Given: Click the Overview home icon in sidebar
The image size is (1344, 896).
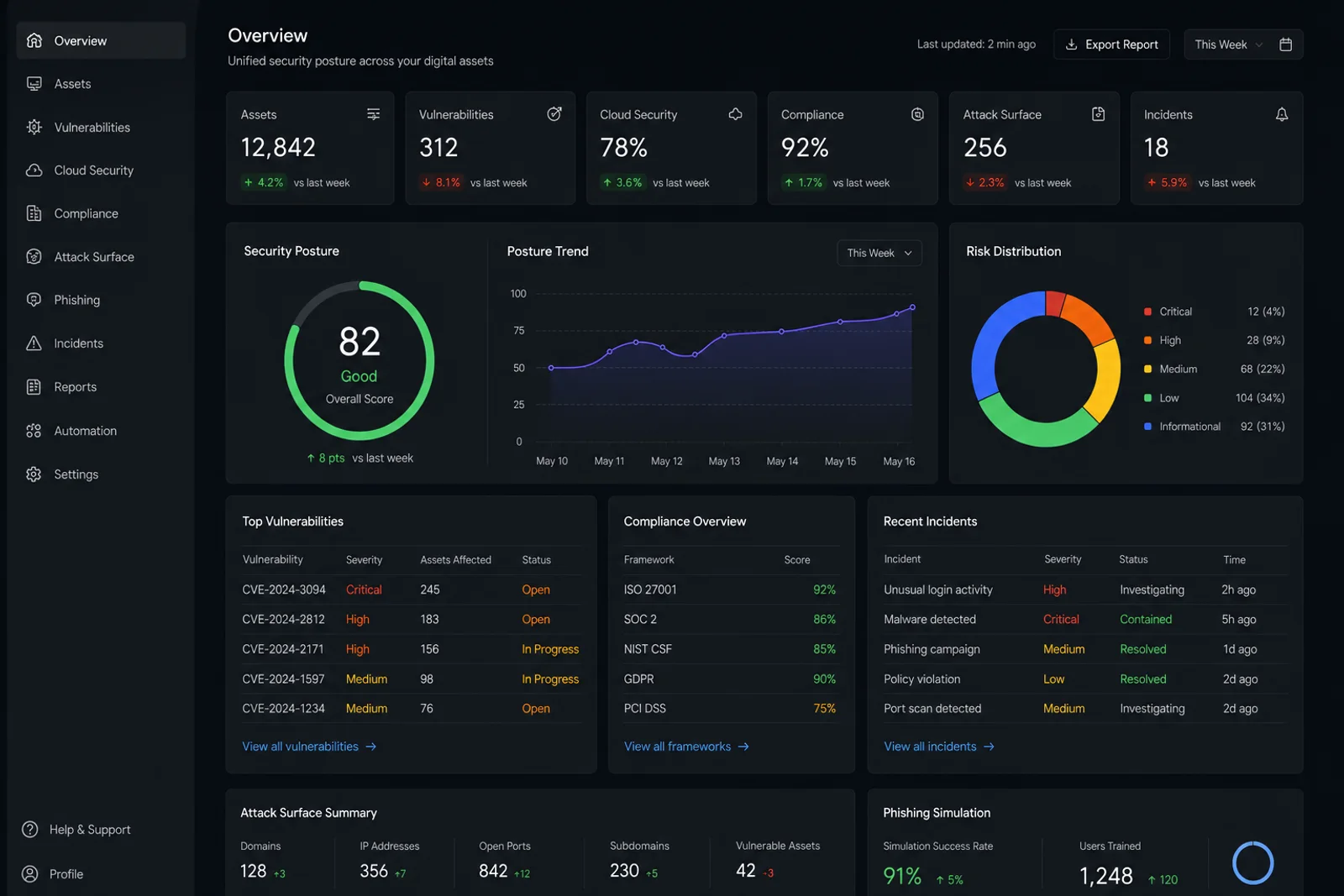Looking at the screenshot, I should [34, 40].
